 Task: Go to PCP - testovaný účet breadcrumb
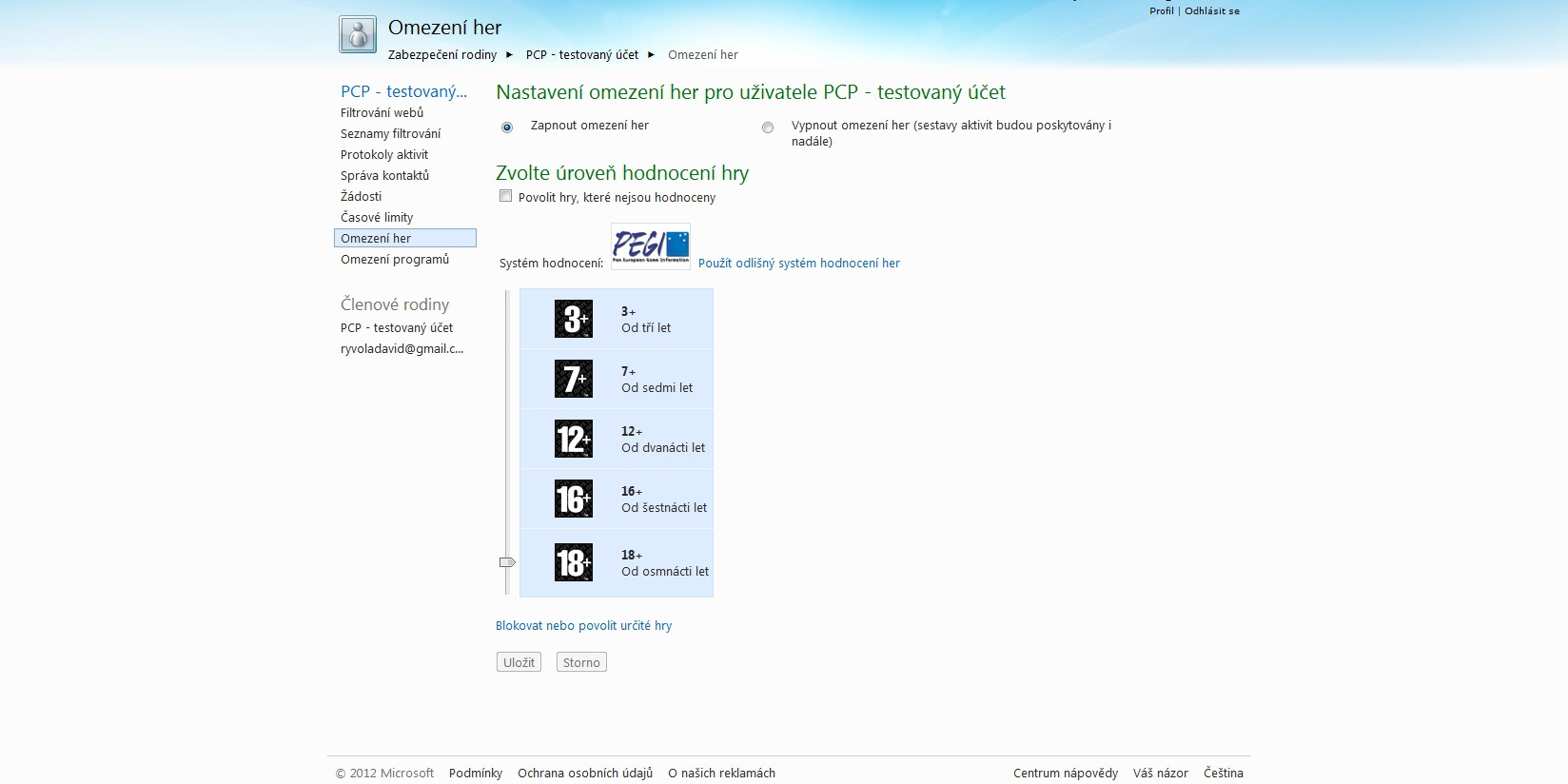tap(582, 54)
